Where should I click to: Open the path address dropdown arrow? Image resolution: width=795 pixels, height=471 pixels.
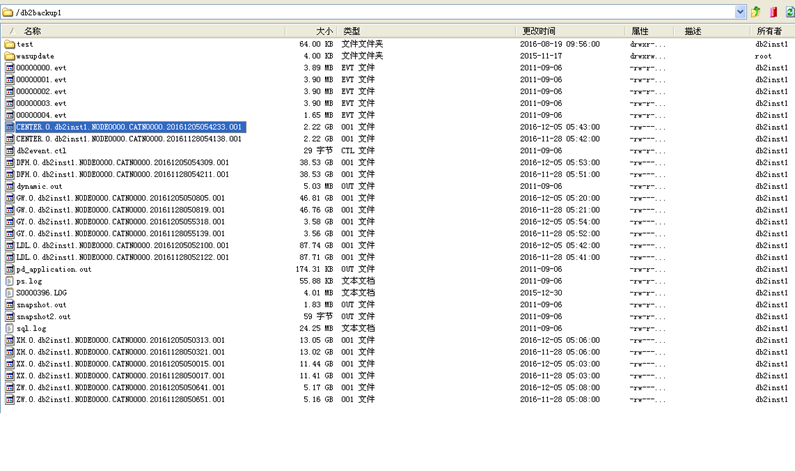pos(740,12)
